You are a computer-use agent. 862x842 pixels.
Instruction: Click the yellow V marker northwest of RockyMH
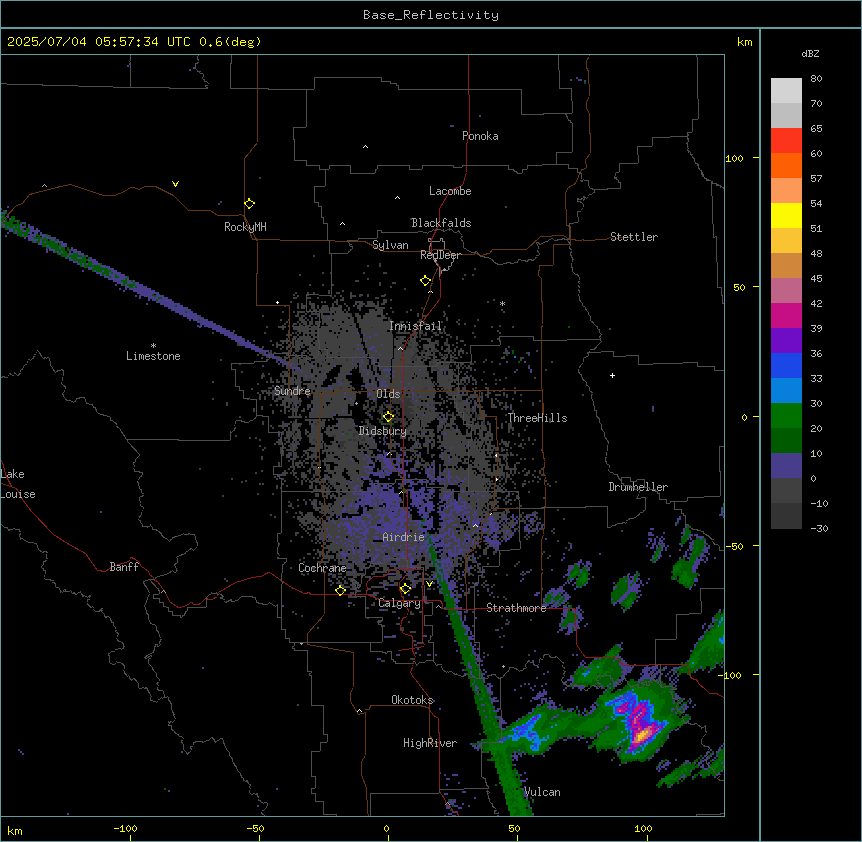pyautogui.click(x=175, y=184)
